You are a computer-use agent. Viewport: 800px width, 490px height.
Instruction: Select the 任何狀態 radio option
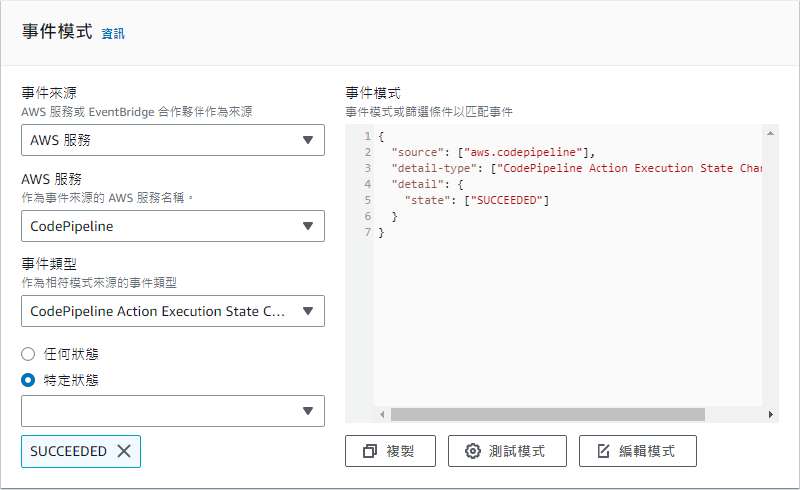tap(28, 353)
